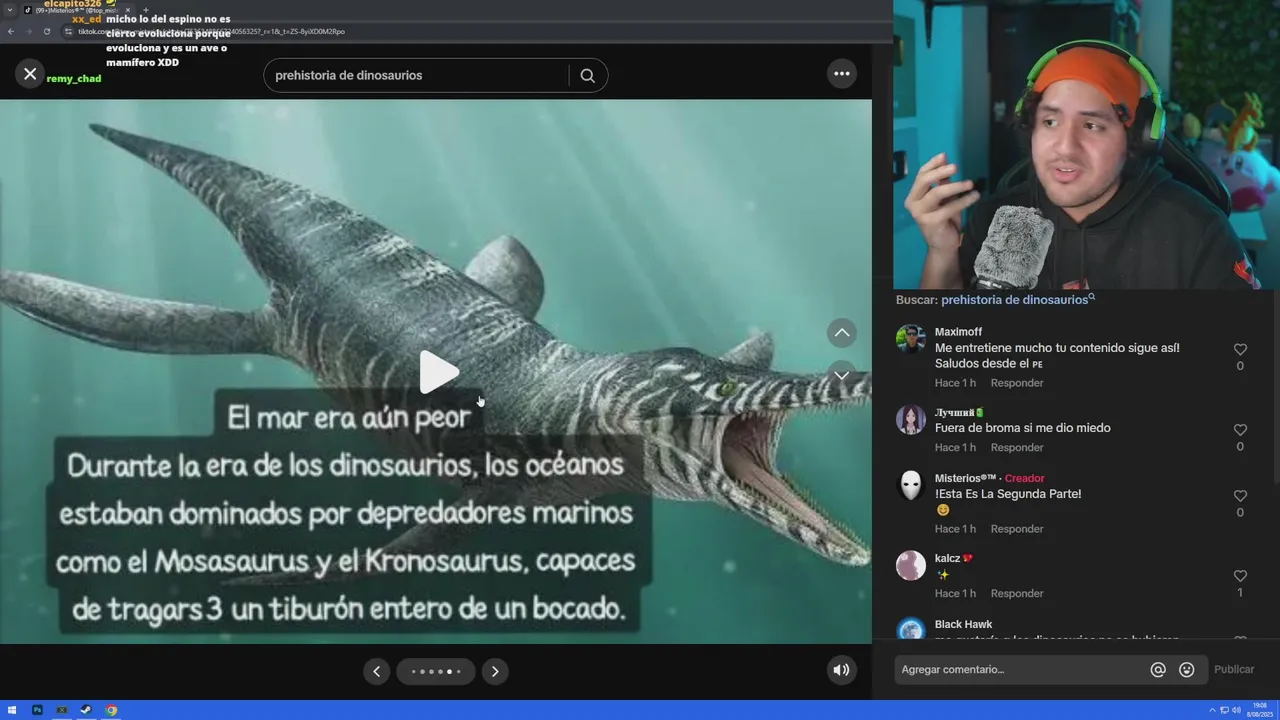The height and width of the screenshot is (720, 1280).
Task: Open the Xbox app on the taskbar
Action: coord(62,710)
